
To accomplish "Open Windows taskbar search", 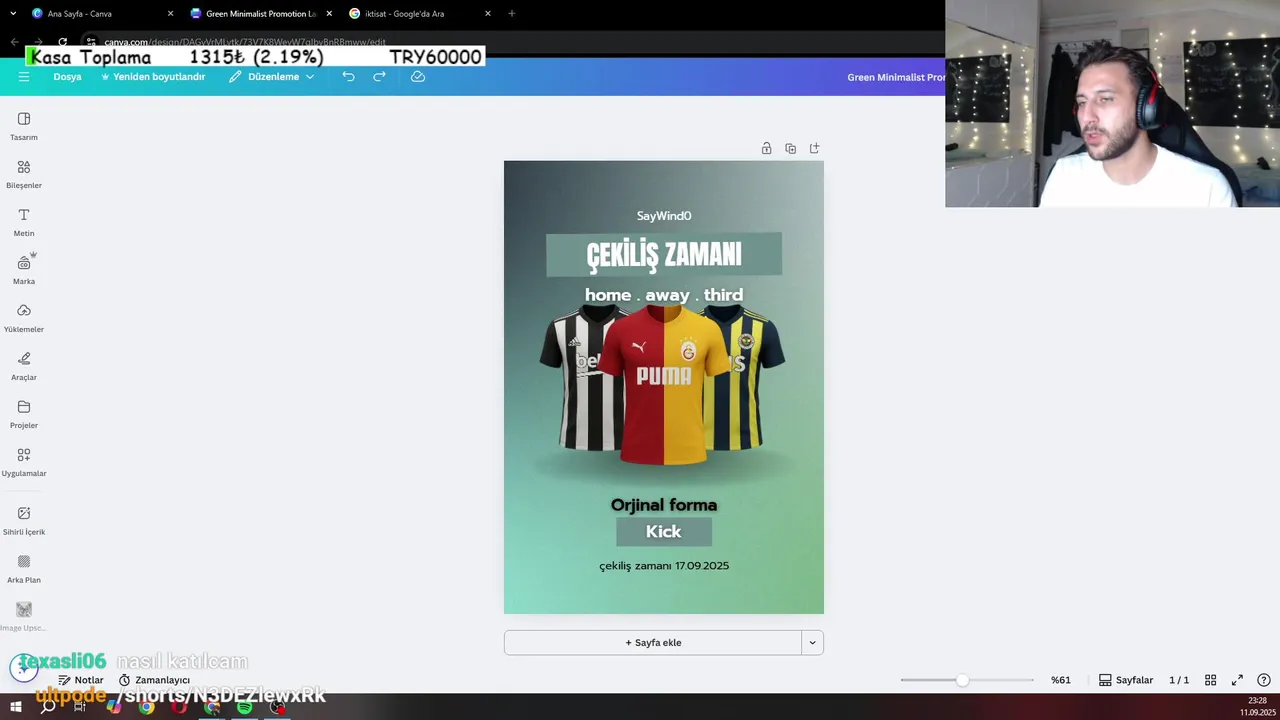I will (x=48, y=707).
